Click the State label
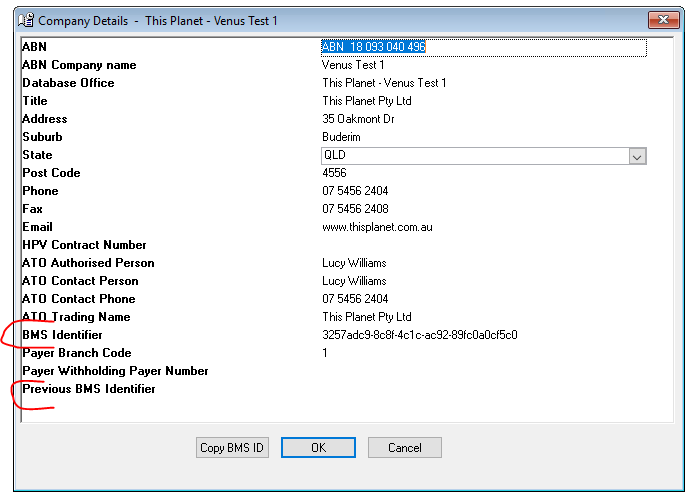Screen dimensions: 695x499 pos(37,155)
